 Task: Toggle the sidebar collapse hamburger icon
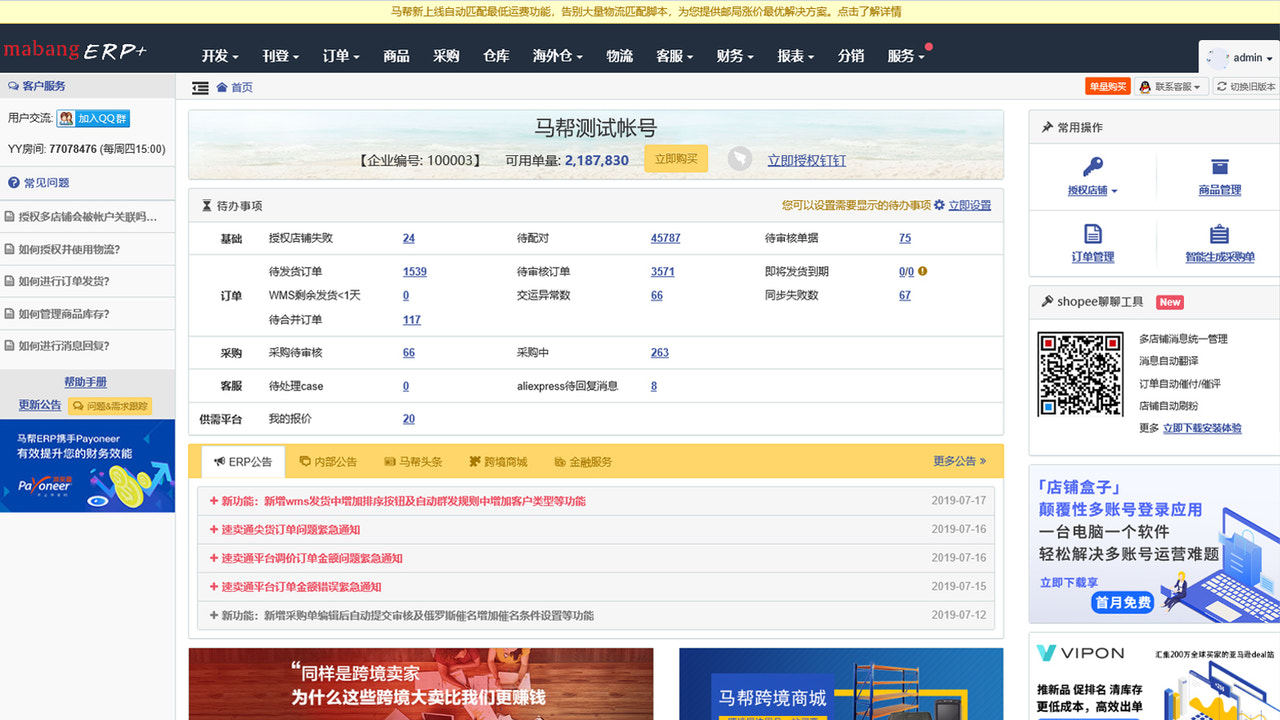coord(200,88)
